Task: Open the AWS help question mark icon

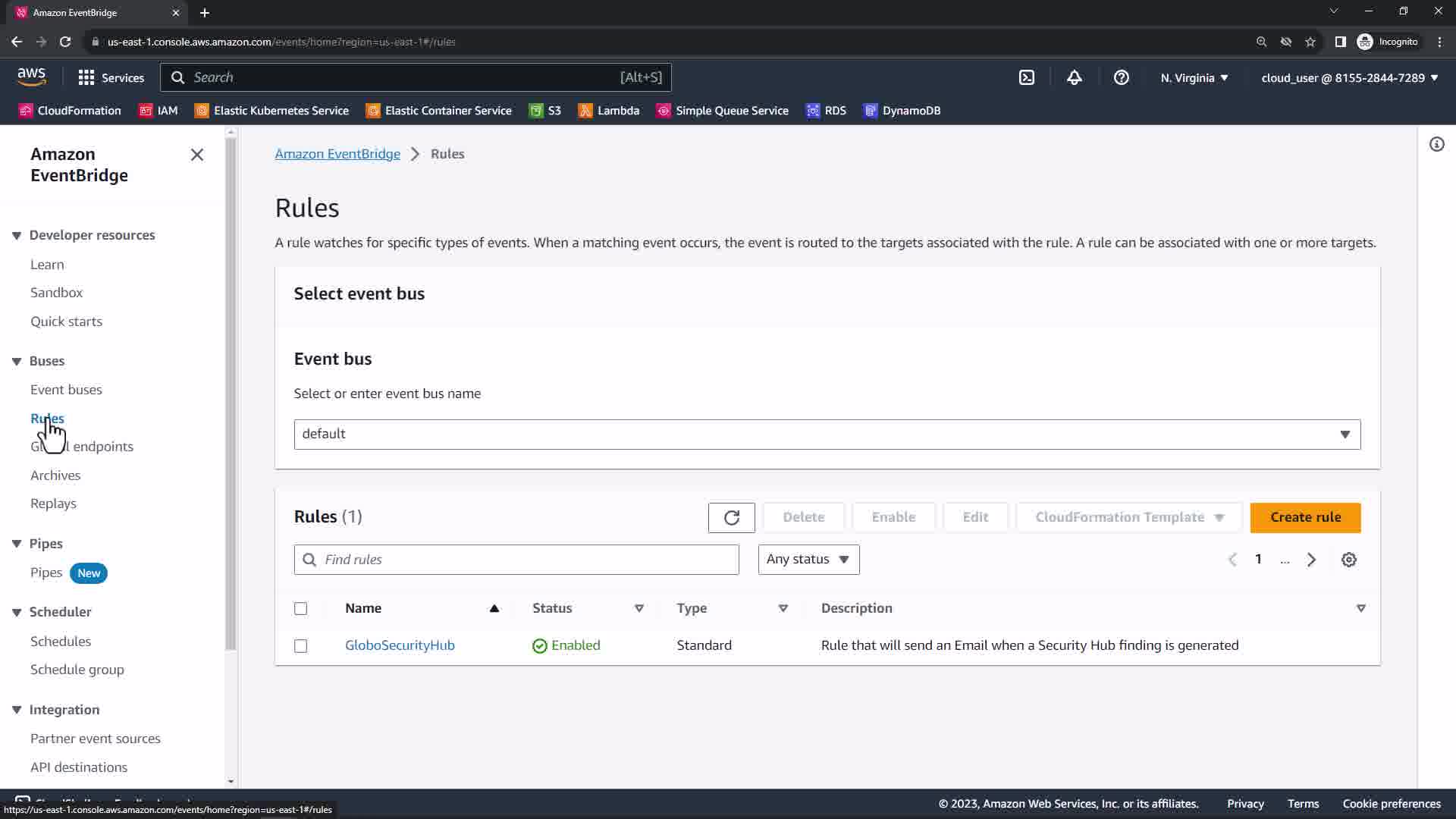Action: [1121, 77]
